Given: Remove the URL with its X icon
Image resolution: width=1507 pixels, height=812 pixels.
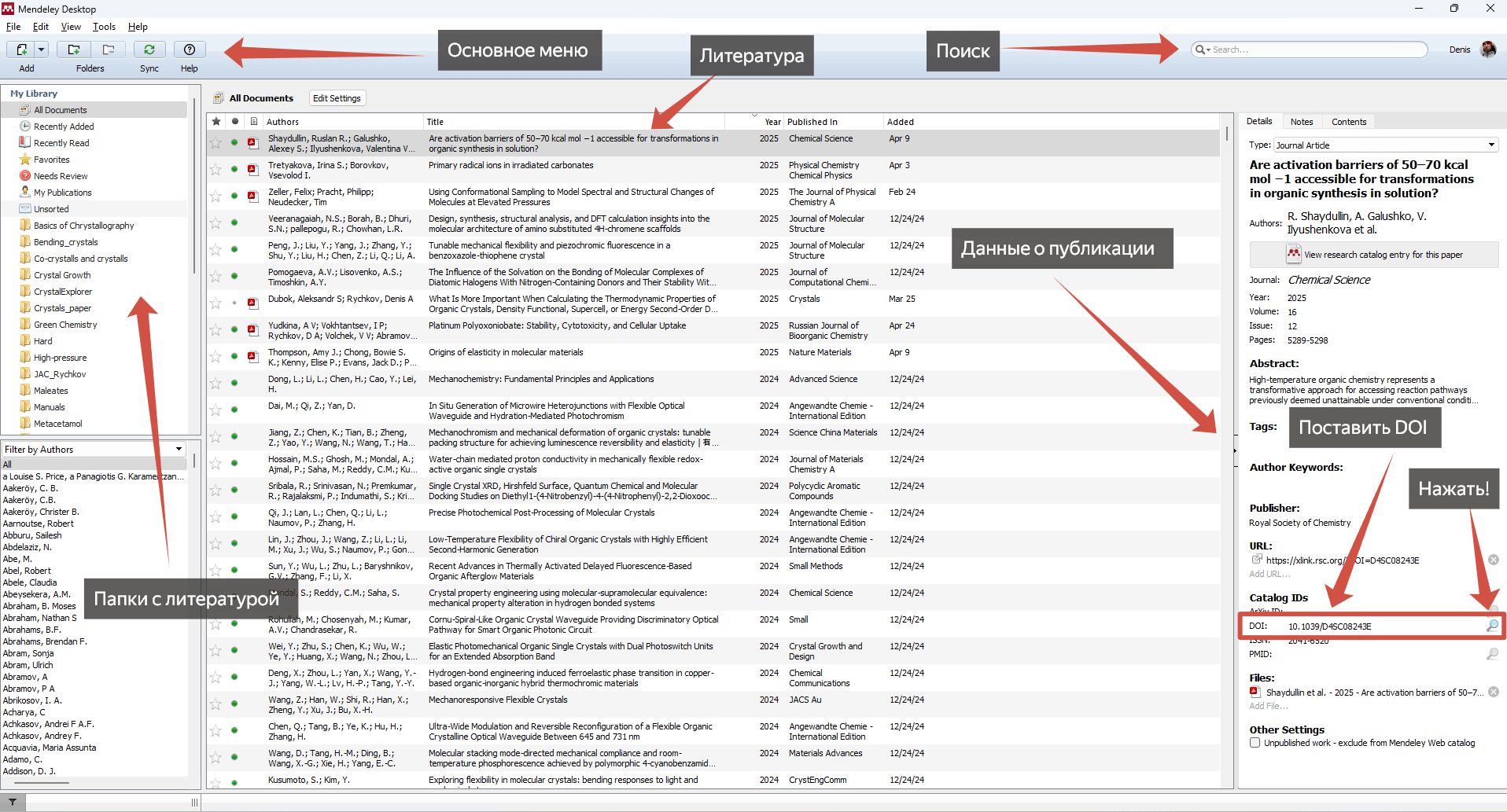Looking at the screenshot, I should coord(1494,560).
